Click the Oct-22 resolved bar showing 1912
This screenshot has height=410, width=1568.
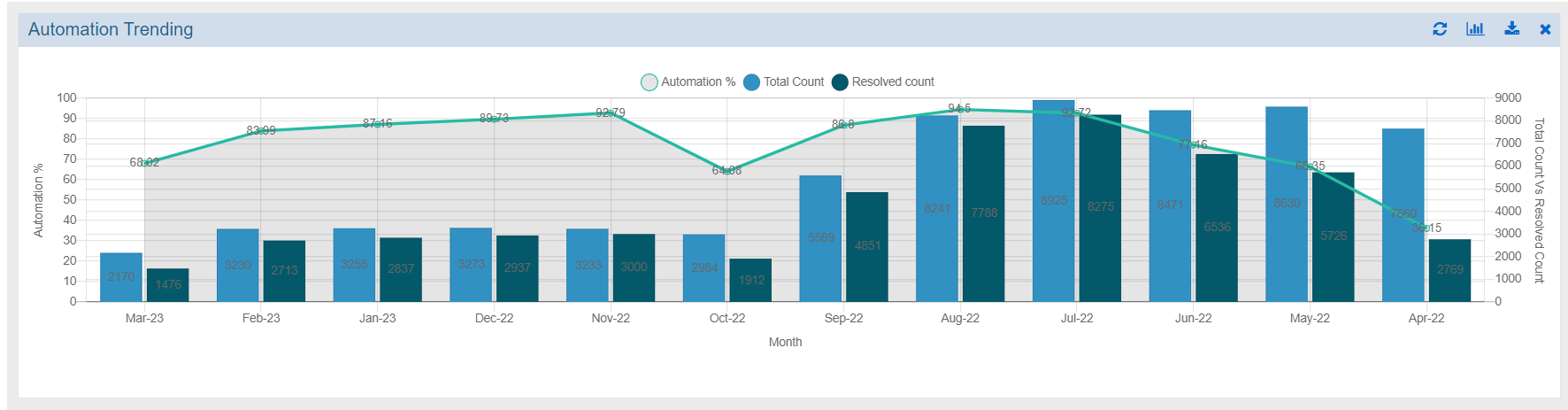750,280
